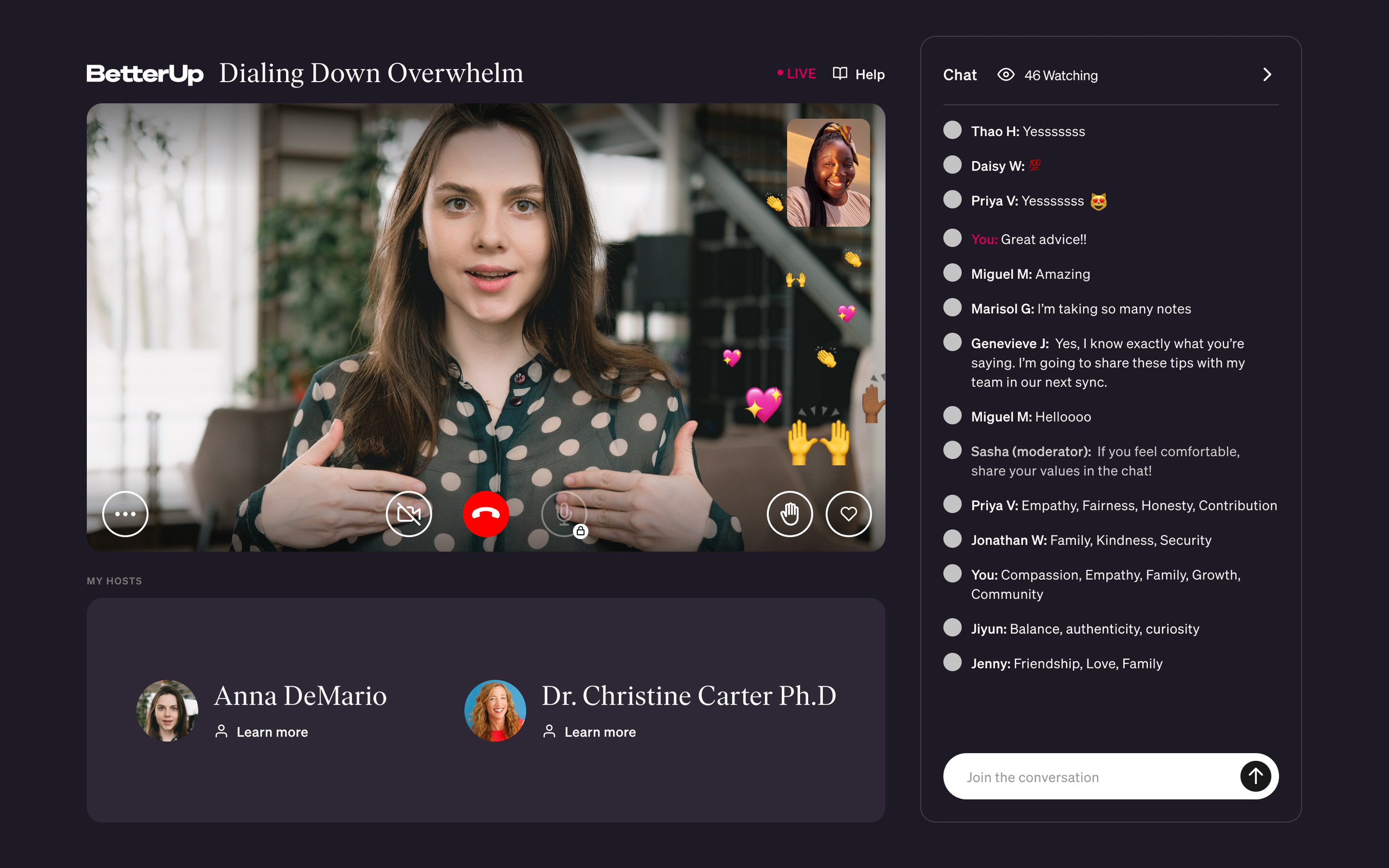
Task: Select the "Great advice!!" message
Action: [1028, 239]
